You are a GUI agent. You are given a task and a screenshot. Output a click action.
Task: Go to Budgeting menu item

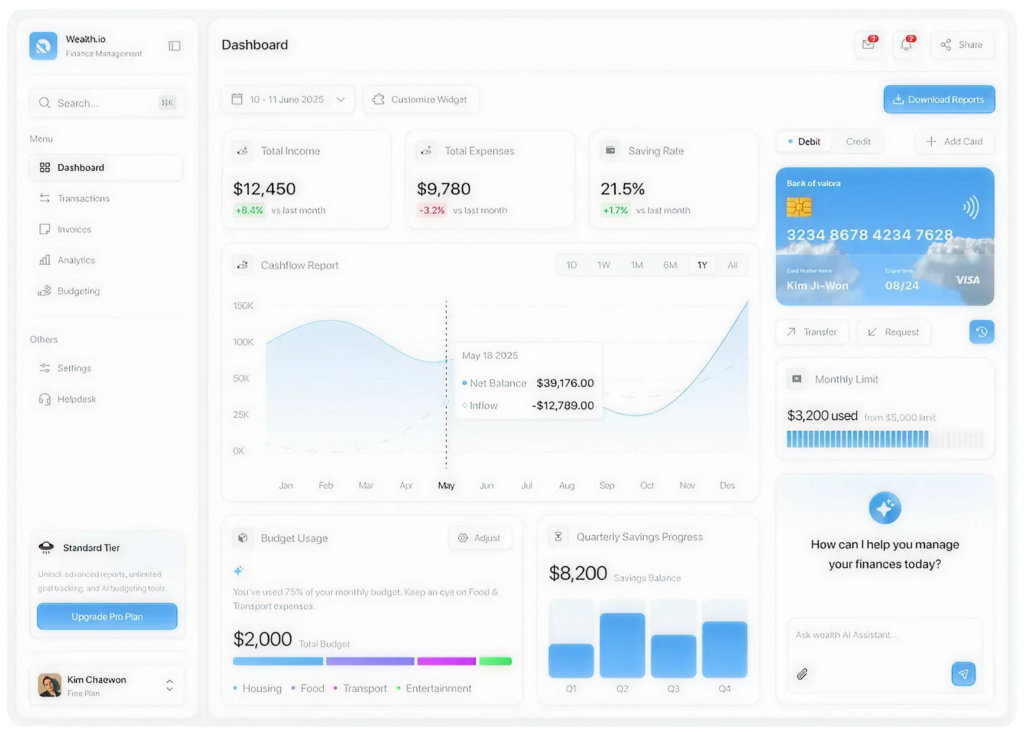pos(78,291)
